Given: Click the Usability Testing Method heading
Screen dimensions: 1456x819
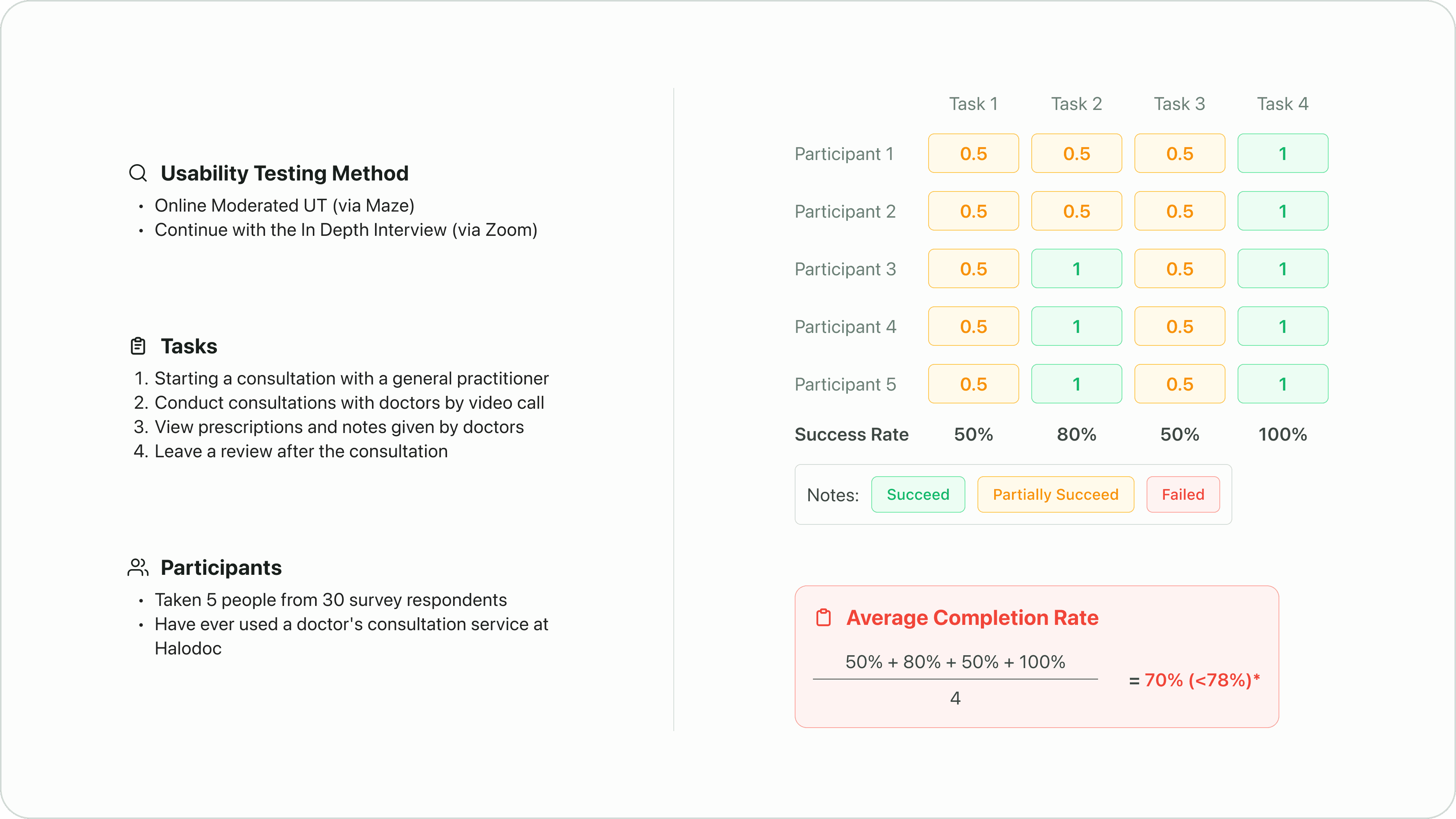Looking at the screenshot, I should click(284, 173).
